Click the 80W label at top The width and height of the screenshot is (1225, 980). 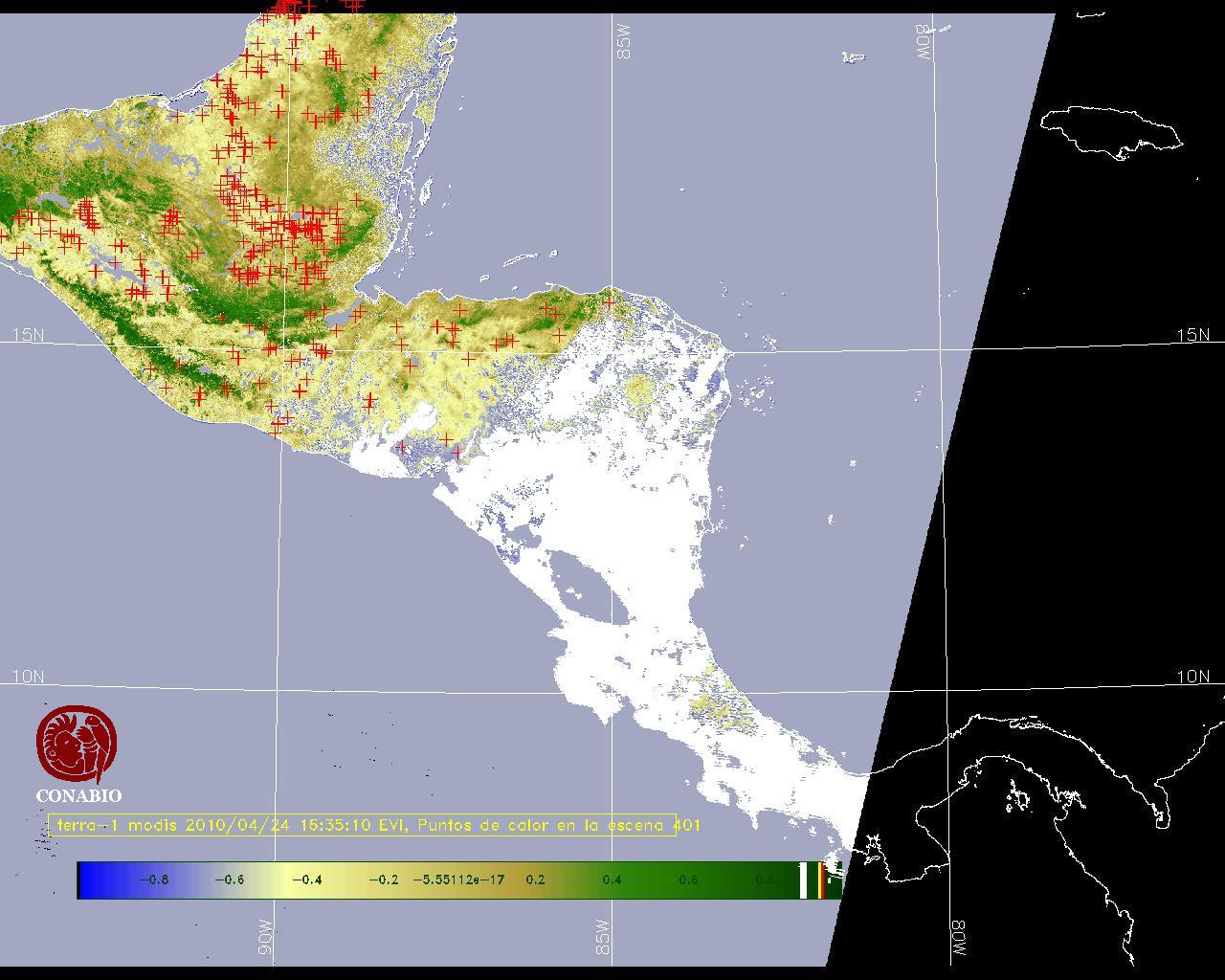[924, 42]
